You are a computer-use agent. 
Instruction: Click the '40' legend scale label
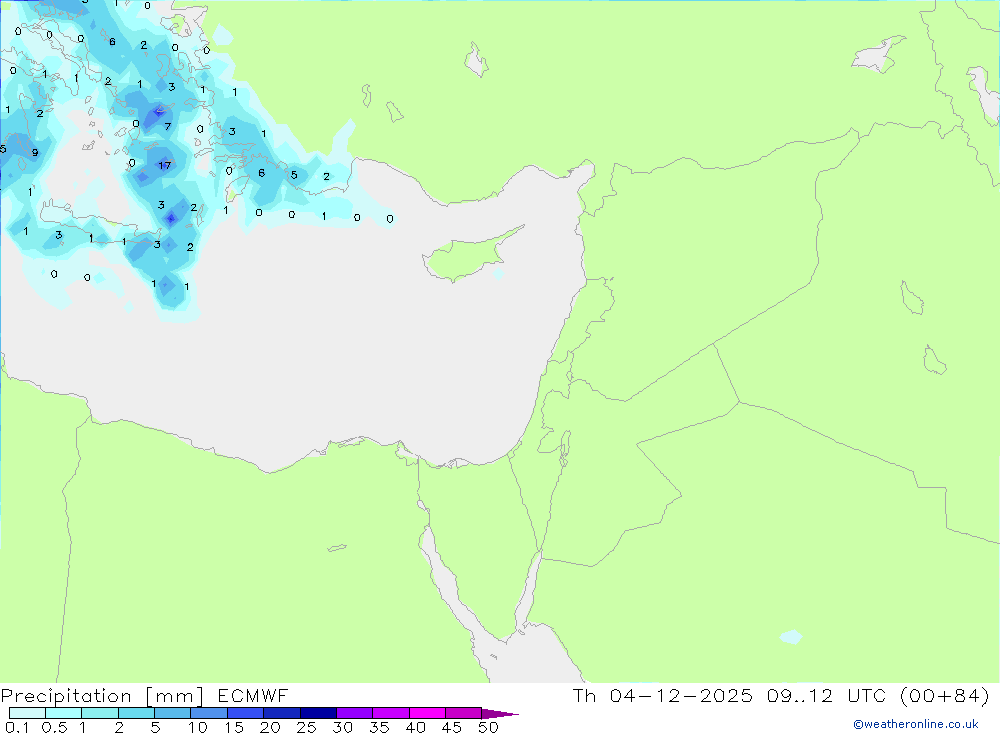(416, 727)
